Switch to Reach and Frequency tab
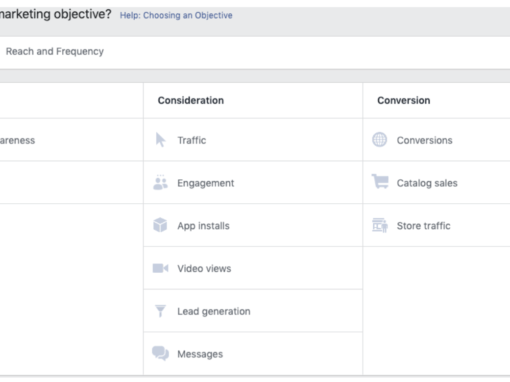 coord(55,52)
